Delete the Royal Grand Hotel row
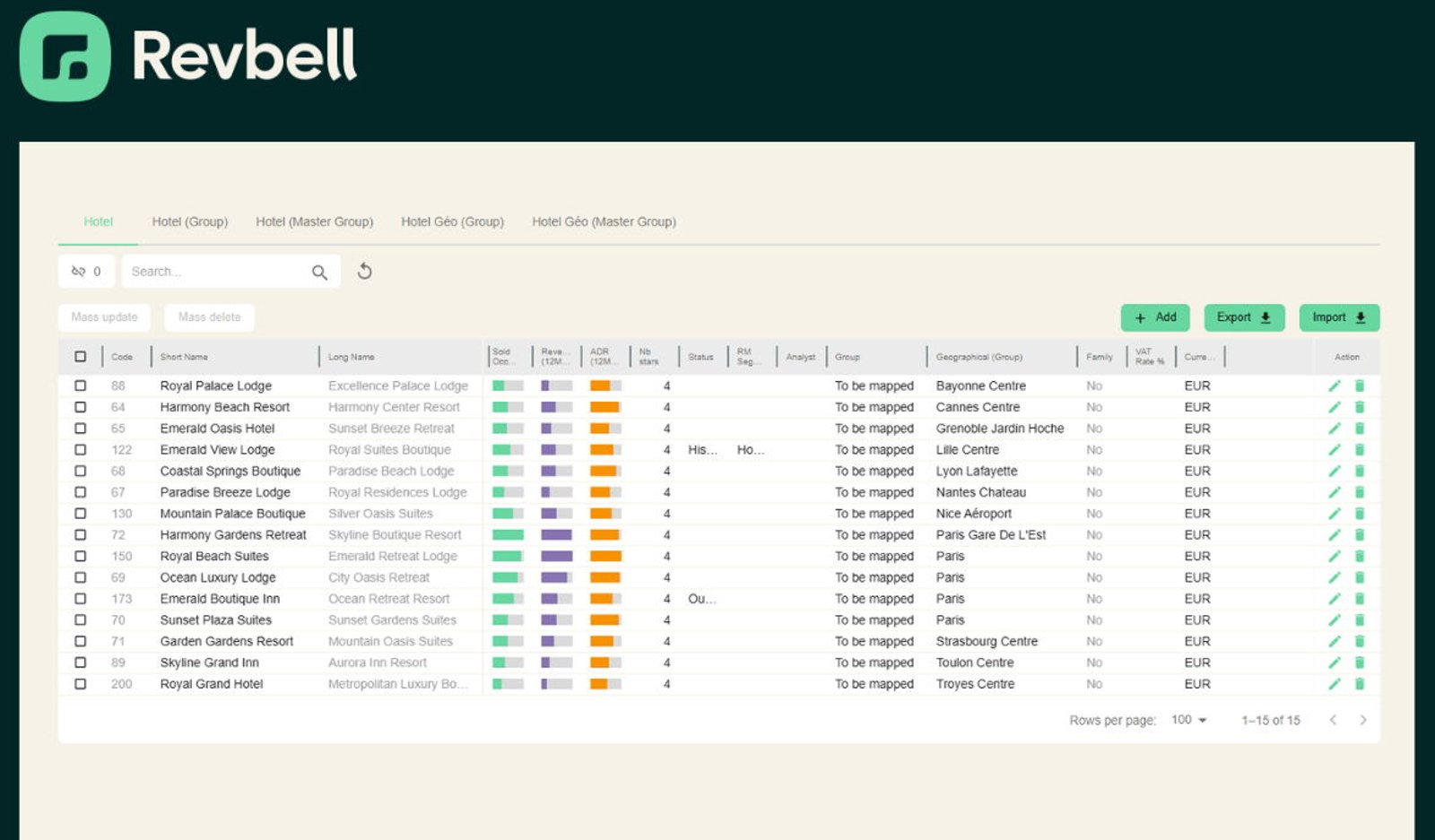The height and width of the screenshot is (840, 1435). pyautogui.click(x=1360, y=684)
